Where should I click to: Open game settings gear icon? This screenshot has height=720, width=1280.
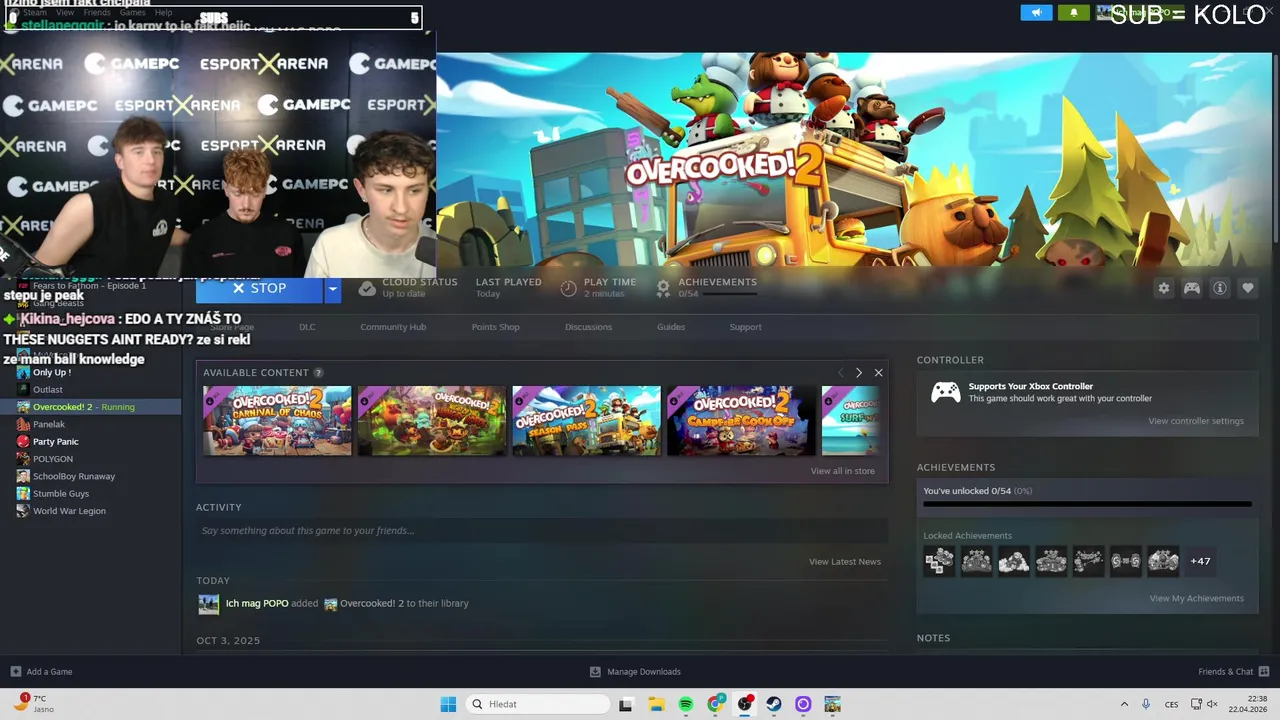[1164, 288]
